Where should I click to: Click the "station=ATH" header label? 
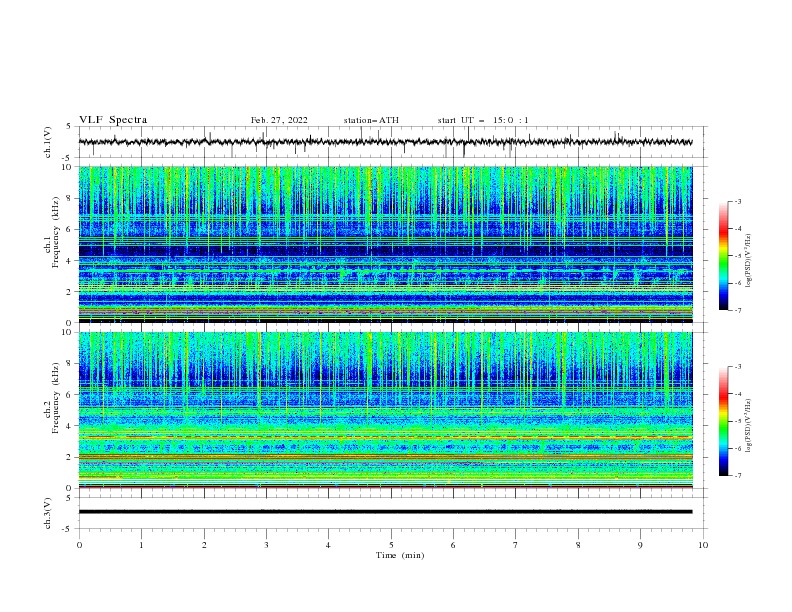[x=371, y=120]
